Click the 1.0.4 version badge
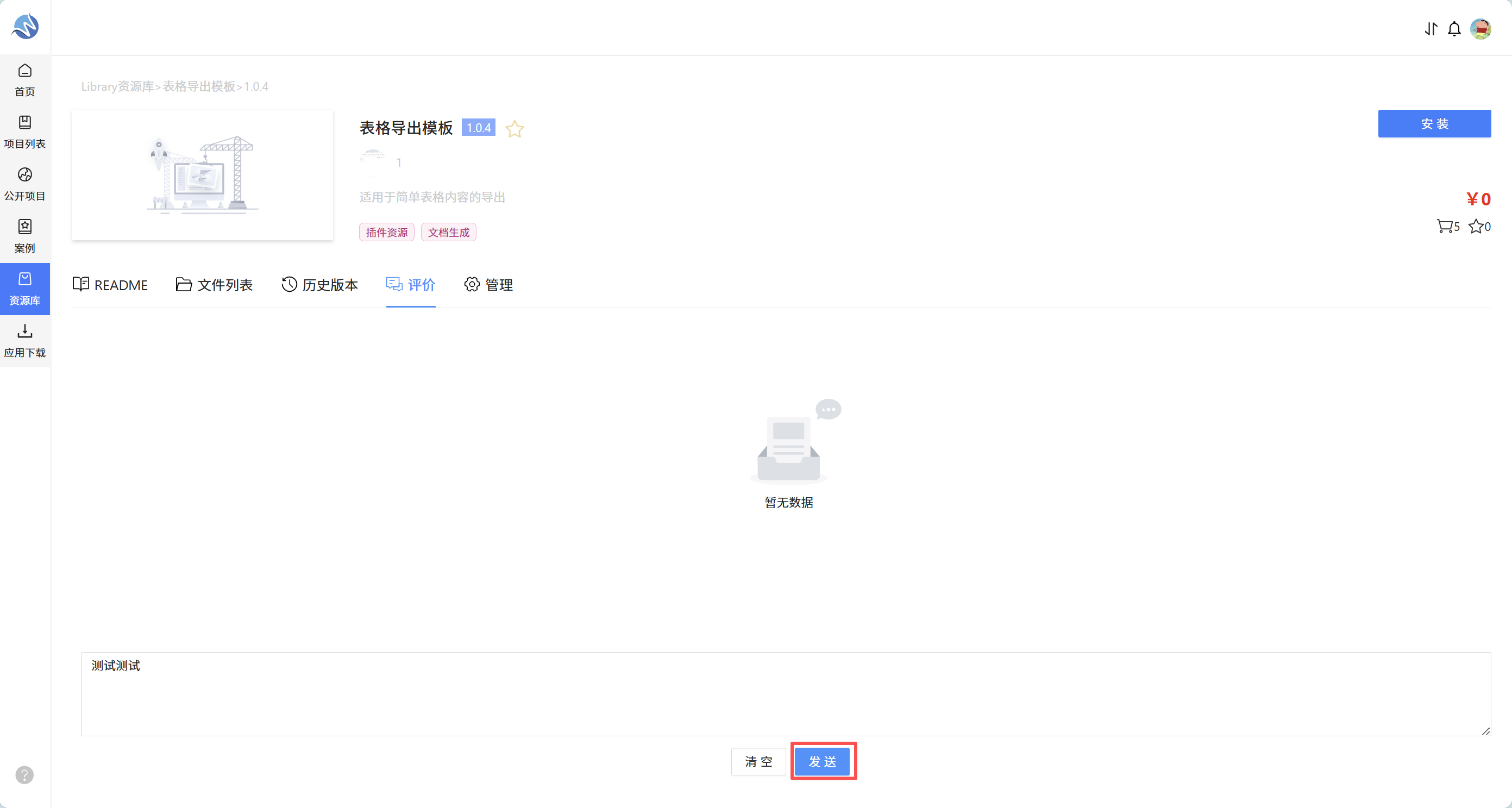This screenshot has width=1512, height=808. point(478,128)
